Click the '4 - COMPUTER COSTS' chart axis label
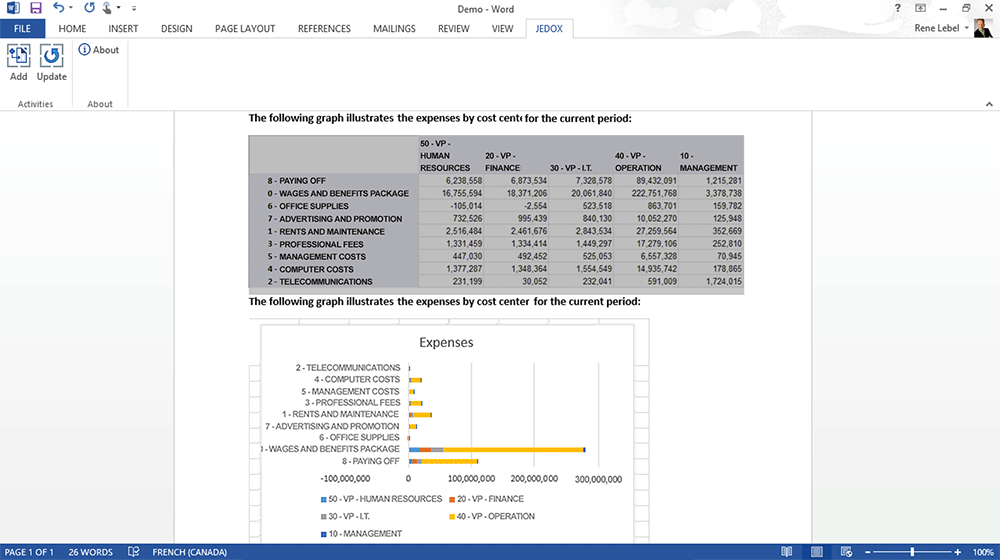 tap(357, 379)
